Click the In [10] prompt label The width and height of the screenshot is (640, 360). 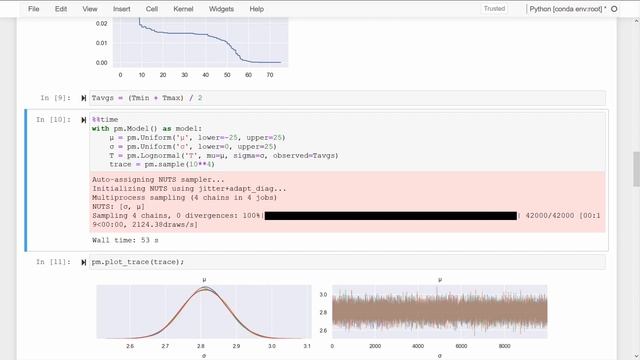point(53,120)
